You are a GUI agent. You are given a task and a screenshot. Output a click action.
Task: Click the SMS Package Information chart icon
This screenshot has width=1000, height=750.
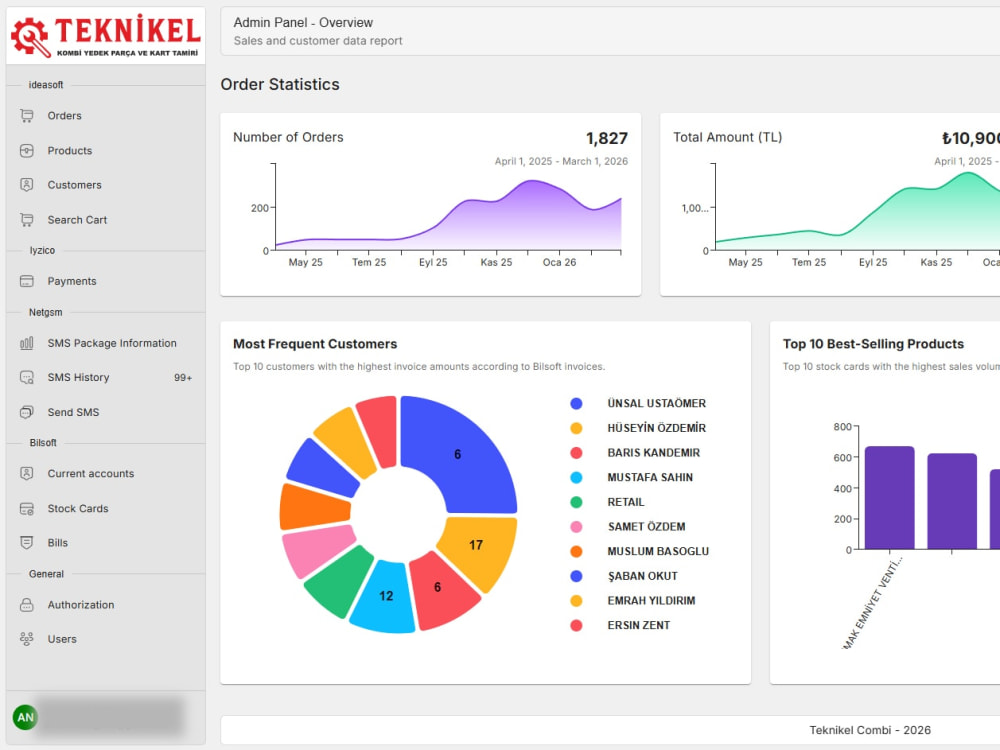(26, 343)
